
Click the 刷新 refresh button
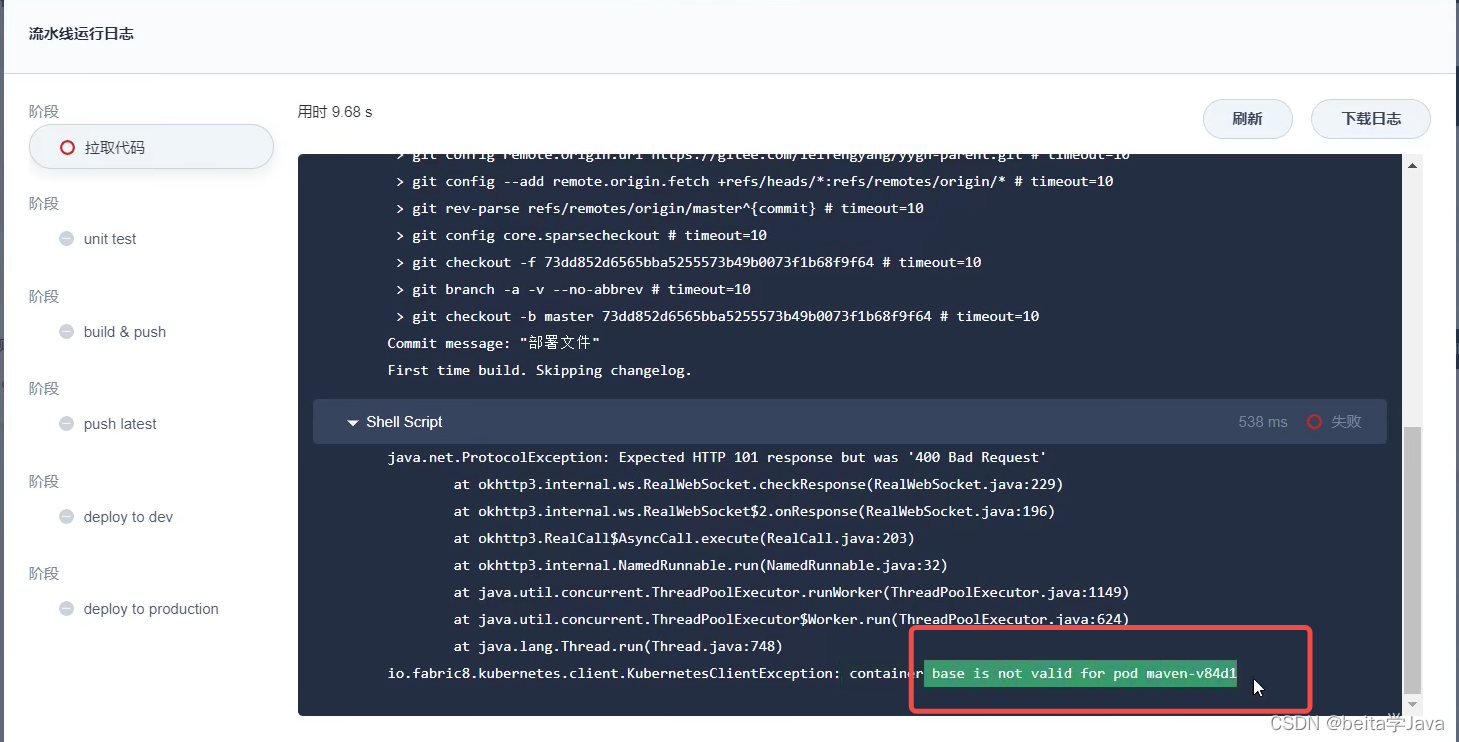click(1247, 119)
